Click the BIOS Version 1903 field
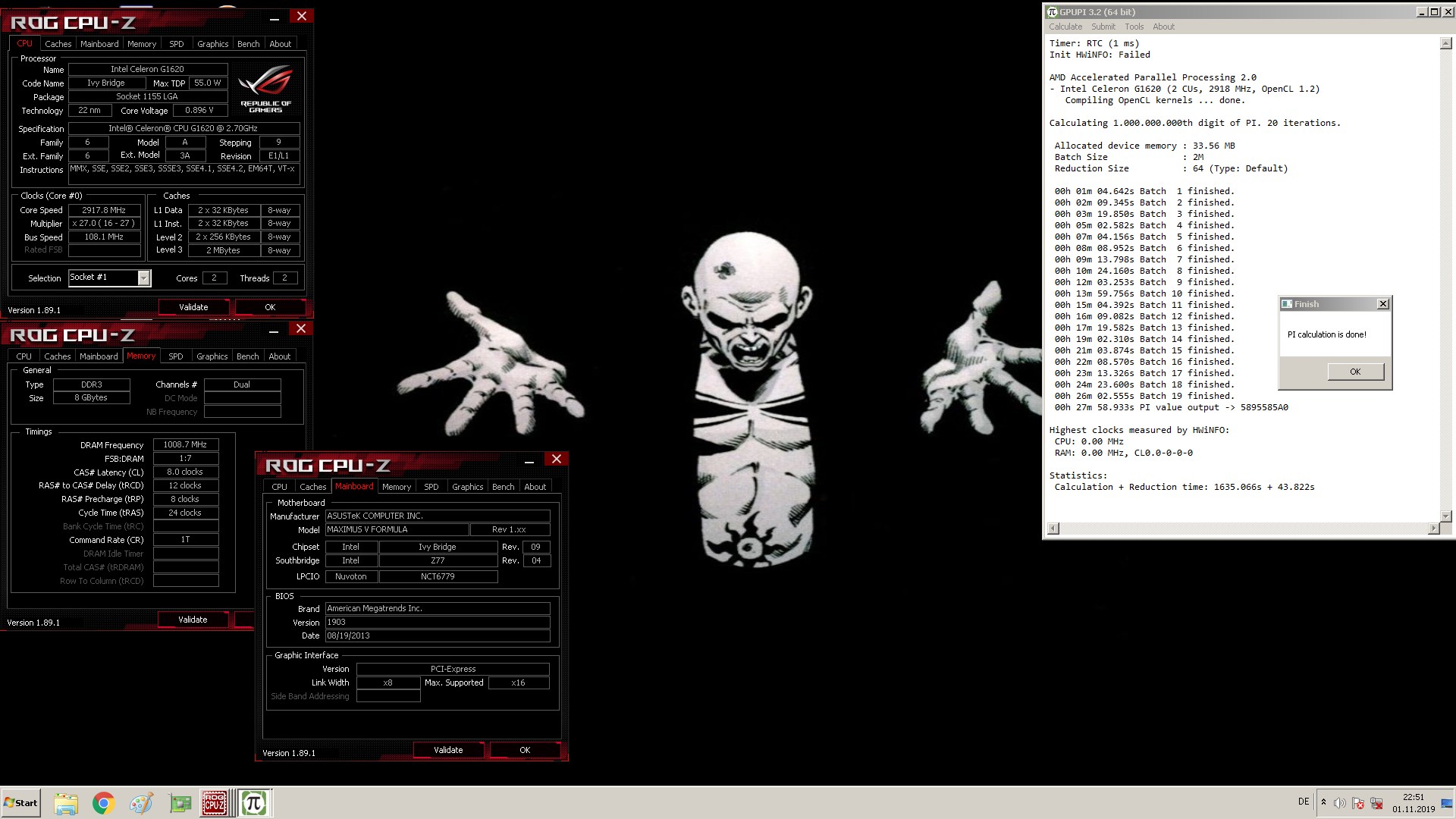This screenshot has height=819, width=1456. click(x=438, y=622)
